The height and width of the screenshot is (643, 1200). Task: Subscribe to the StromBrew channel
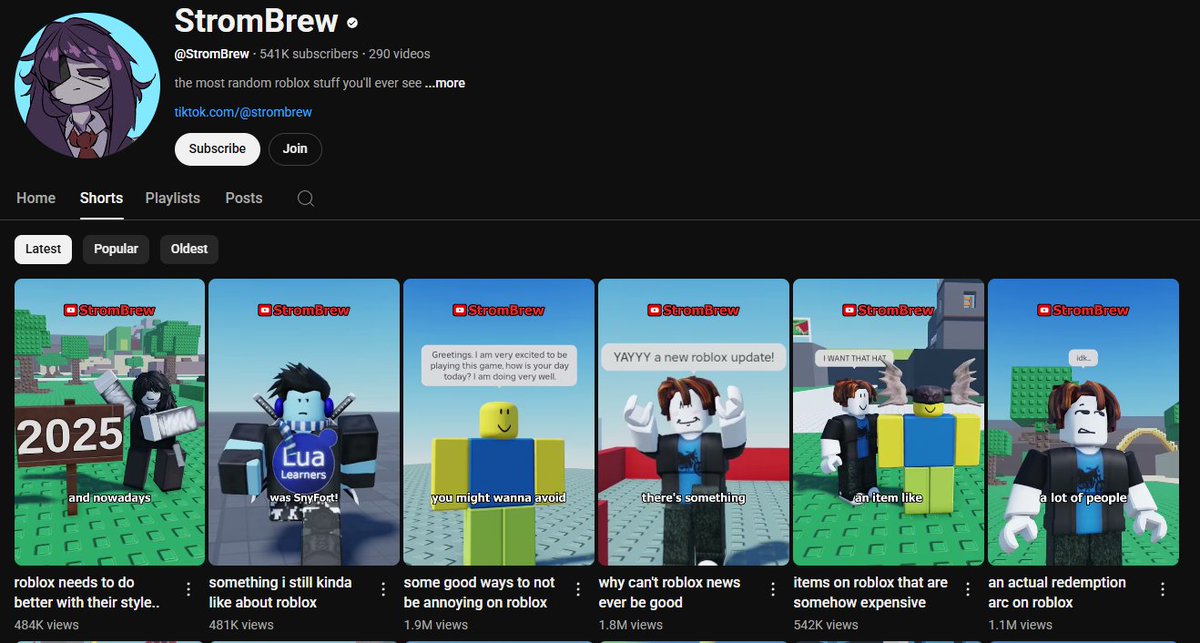coord(217,149)
